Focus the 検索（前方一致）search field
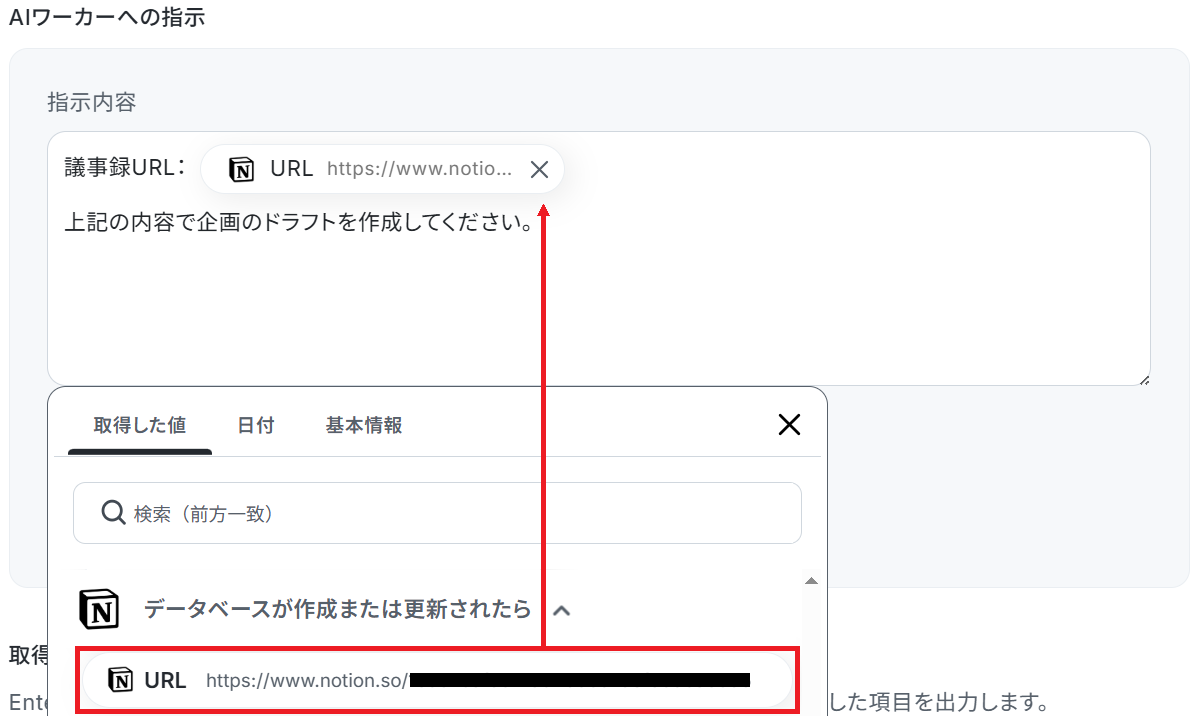 tap(437, 513)
